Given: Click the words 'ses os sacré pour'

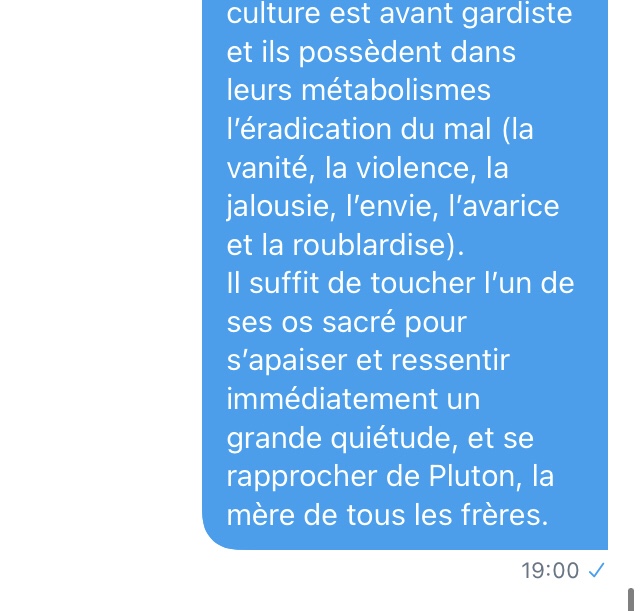Looking at the screenshot, I should 347,322.
